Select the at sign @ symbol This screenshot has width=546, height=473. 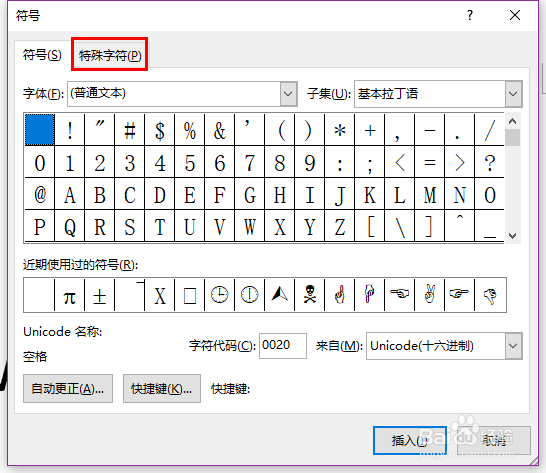40,194
